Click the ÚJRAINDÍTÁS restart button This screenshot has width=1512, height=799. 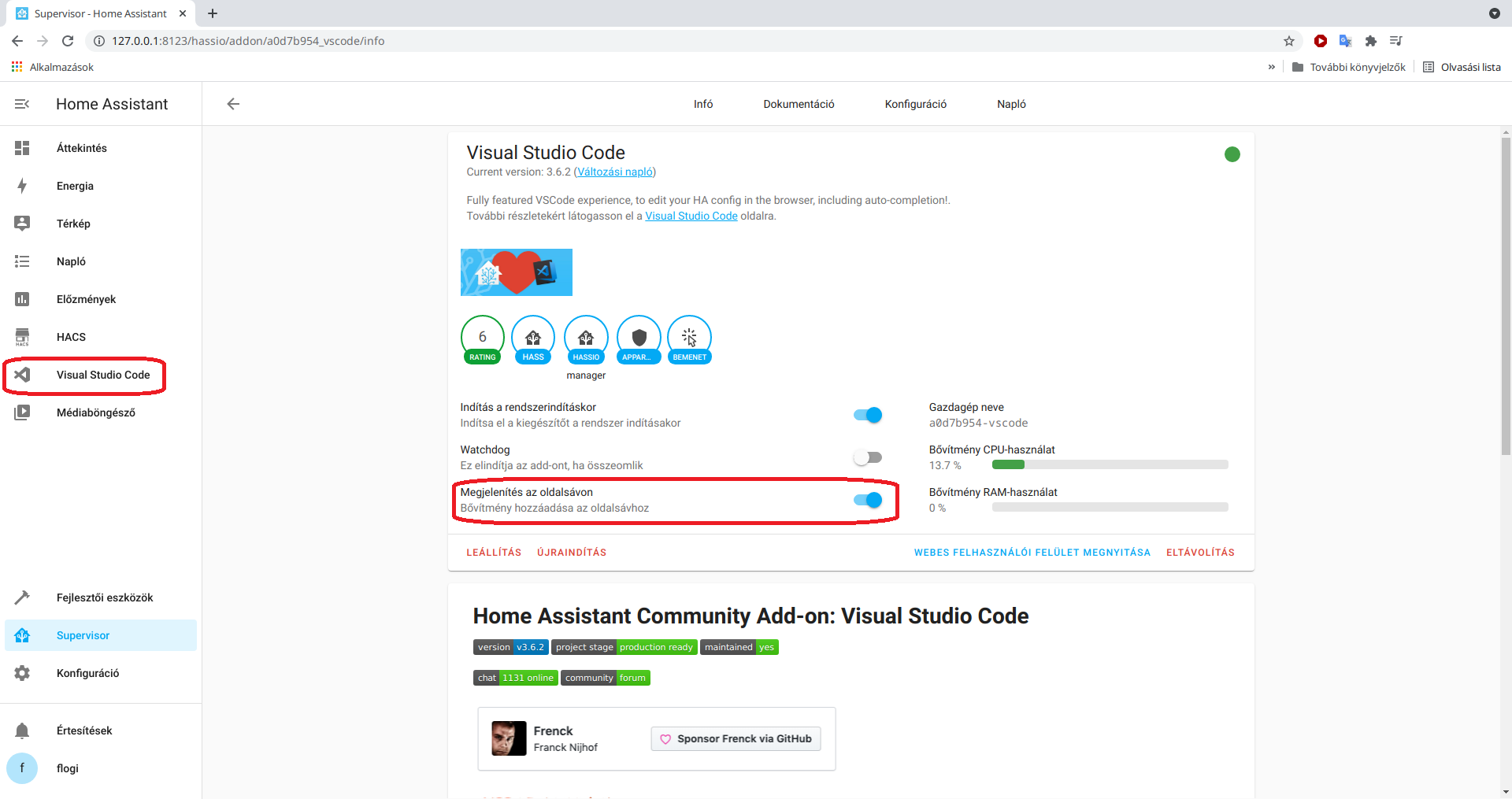click(x=572, y=553)
